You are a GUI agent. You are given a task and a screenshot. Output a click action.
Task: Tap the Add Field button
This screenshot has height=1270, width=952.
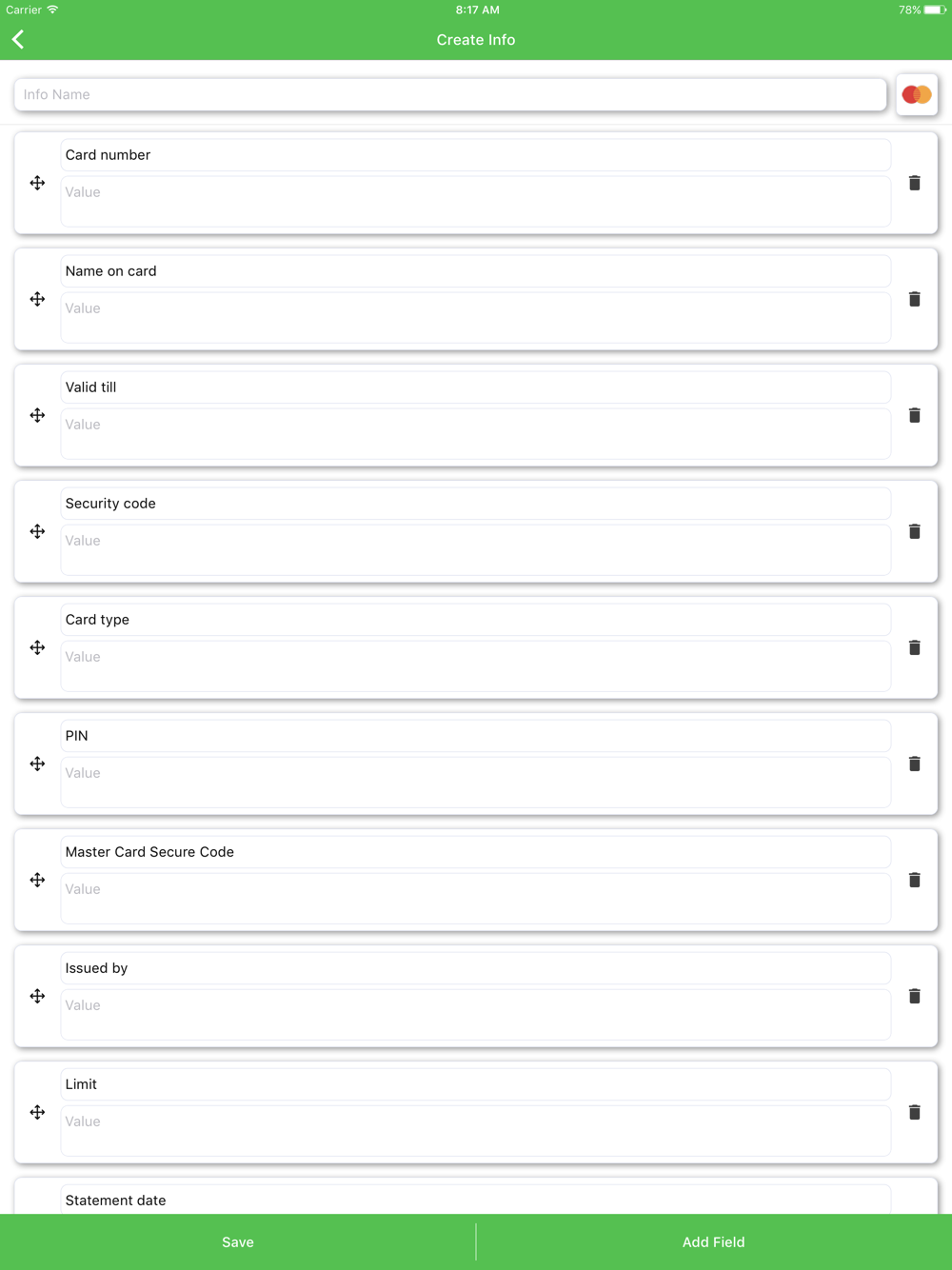[x=714, y=1241]
